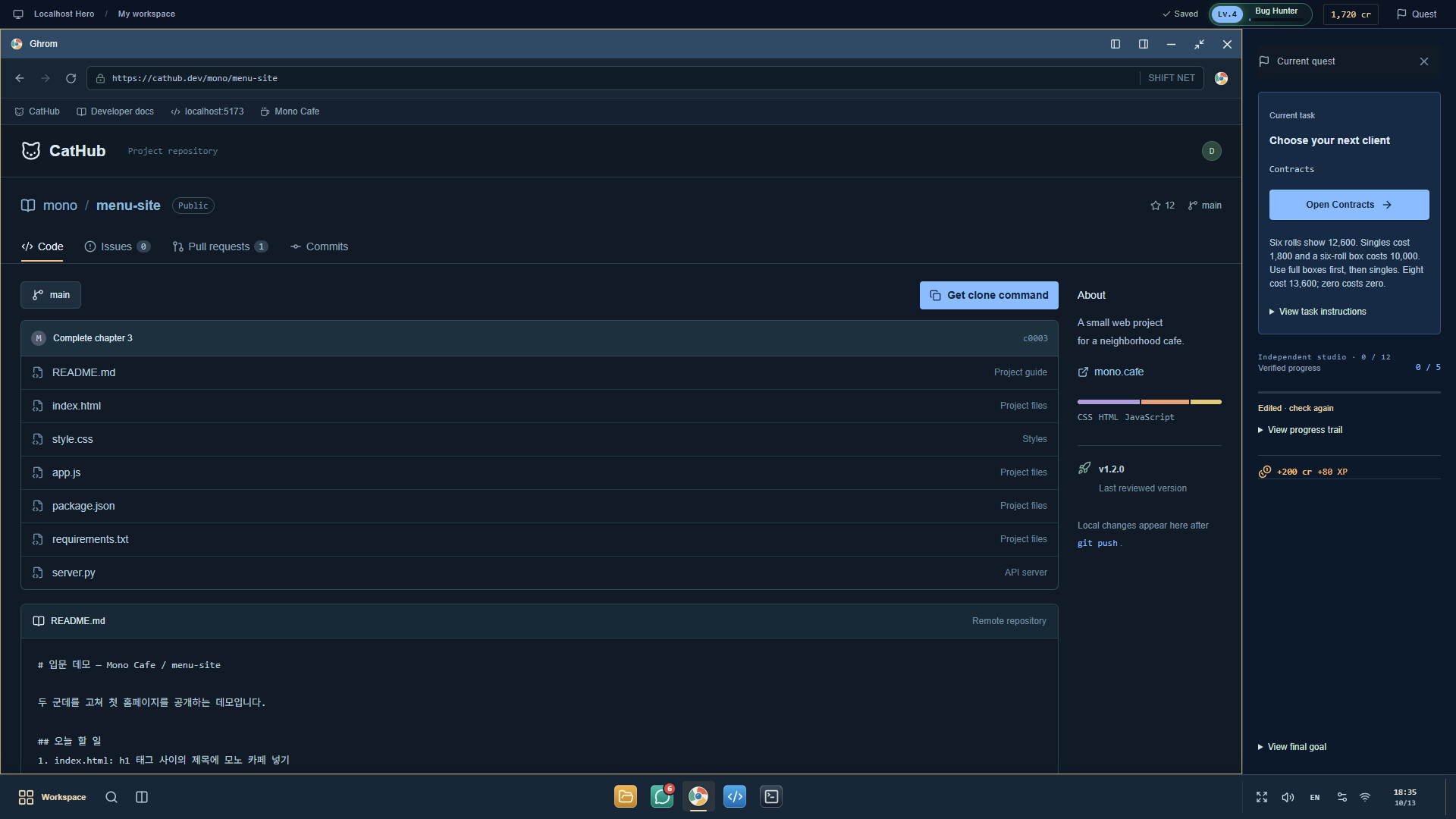Expand View progress trail

[1301, 430]
